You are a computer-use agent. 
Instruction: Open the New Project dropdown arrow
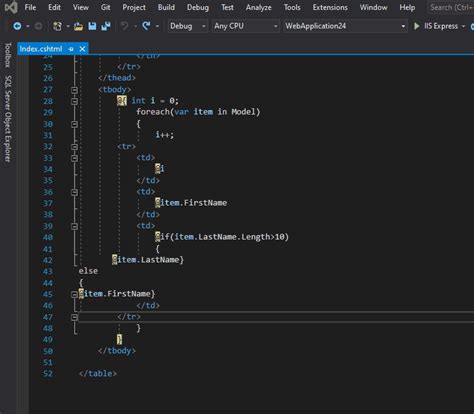(x=68, y=26)
